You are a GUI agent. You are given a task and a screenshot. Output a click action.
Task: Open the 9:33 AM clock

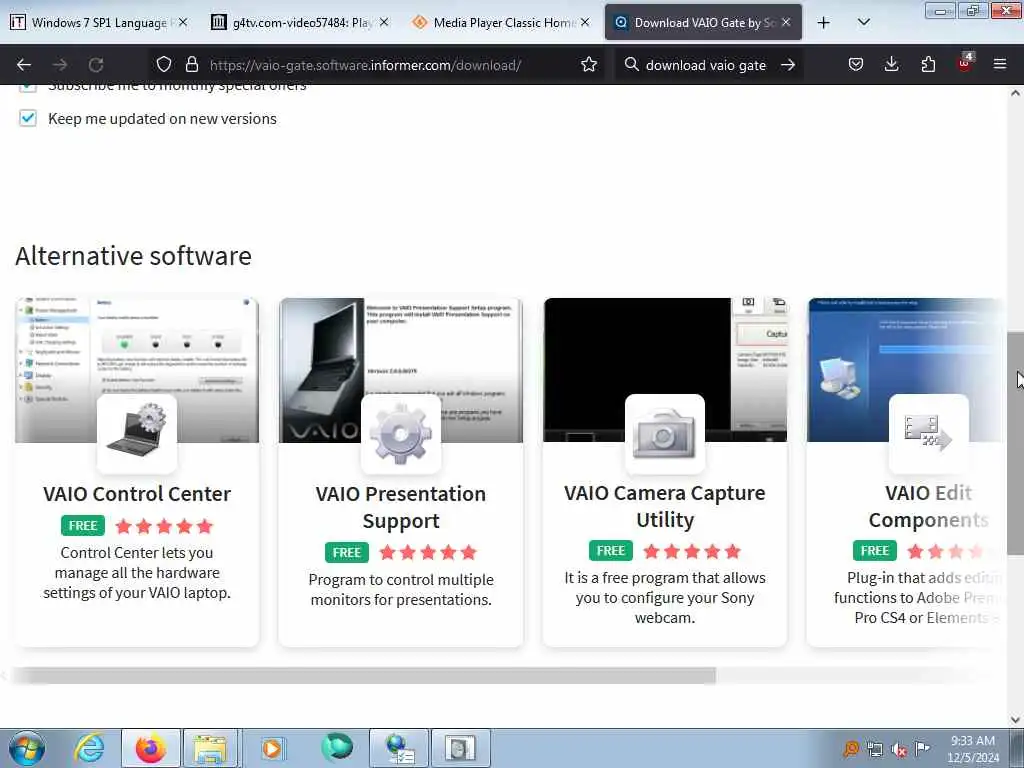tap(972, 748)
